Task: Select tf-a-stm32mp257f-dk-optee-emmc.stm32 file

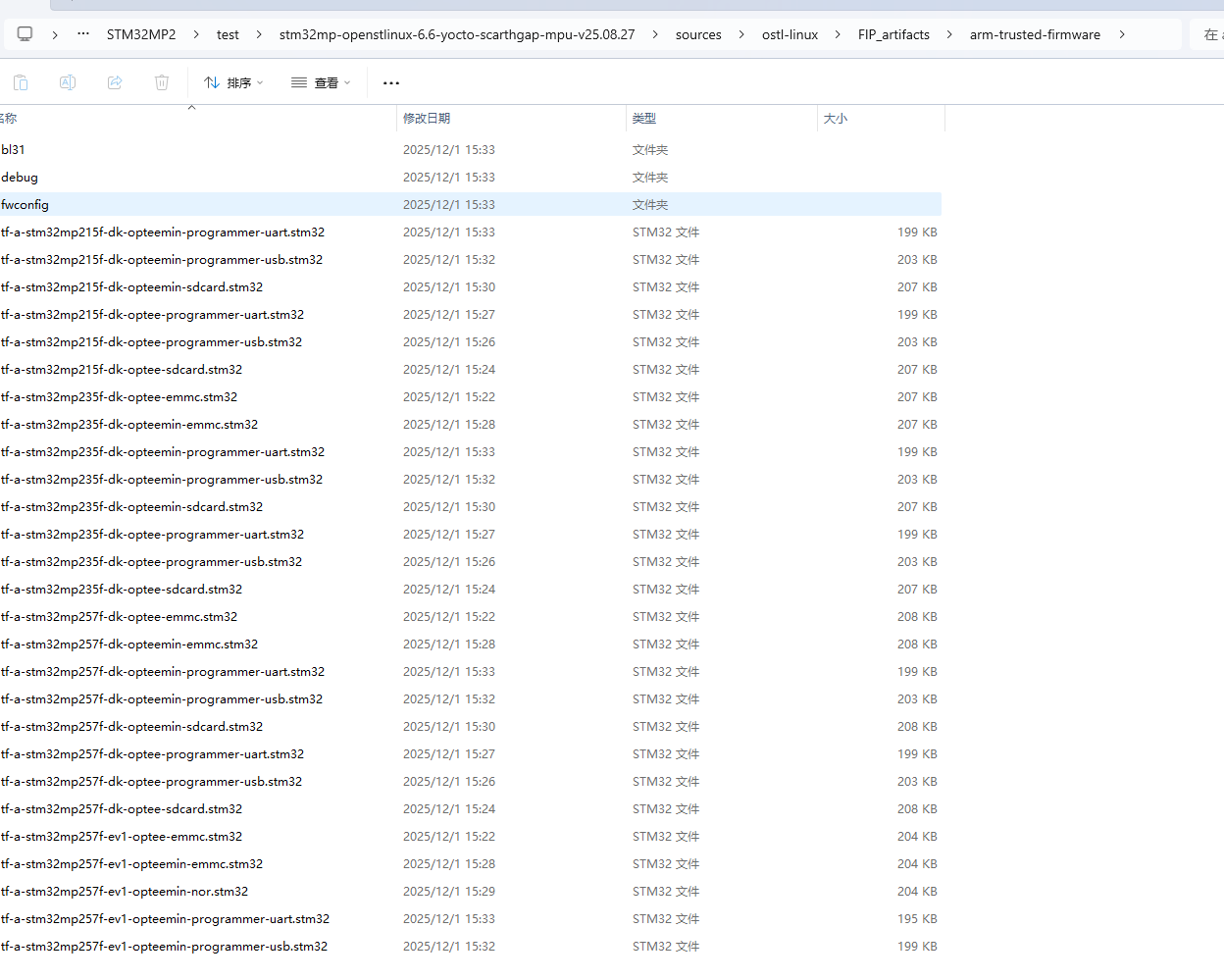Action: [x=471, y=617]
